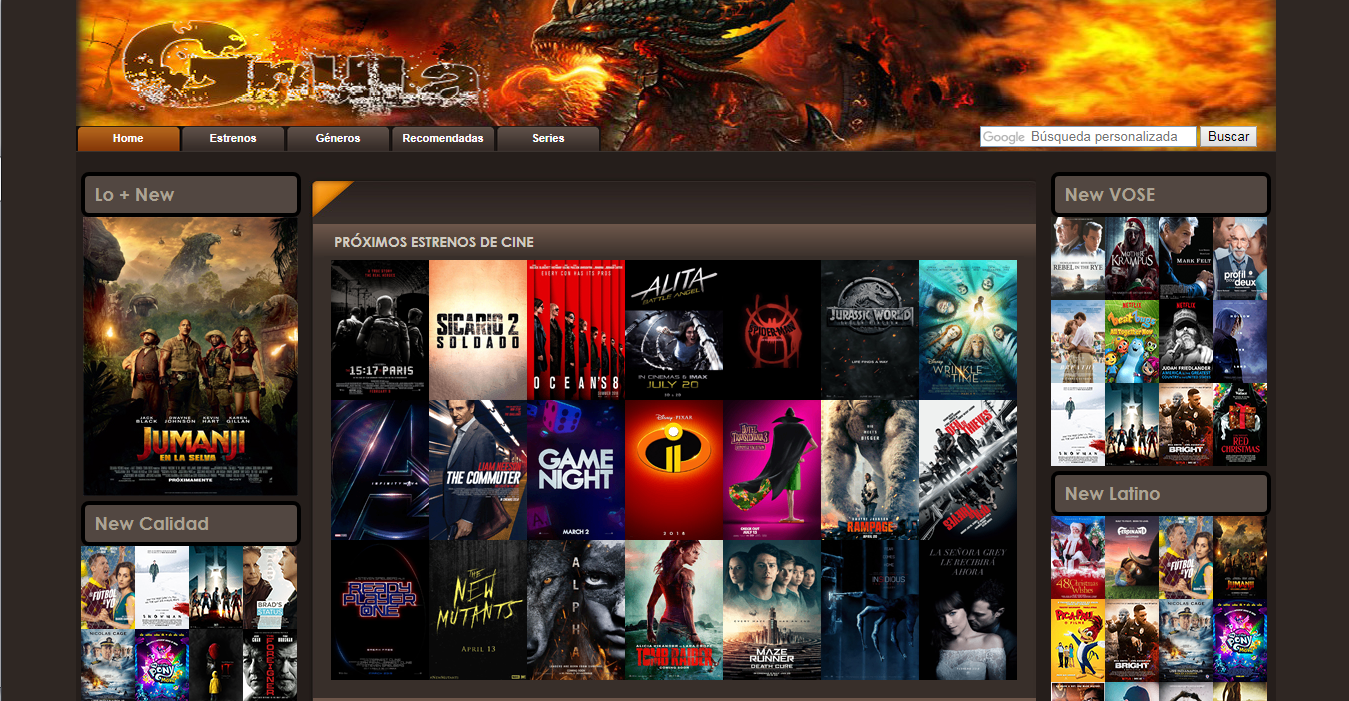1349x701 pixels.
Task: Open the Home tab
Action: [x=128, y=138]
